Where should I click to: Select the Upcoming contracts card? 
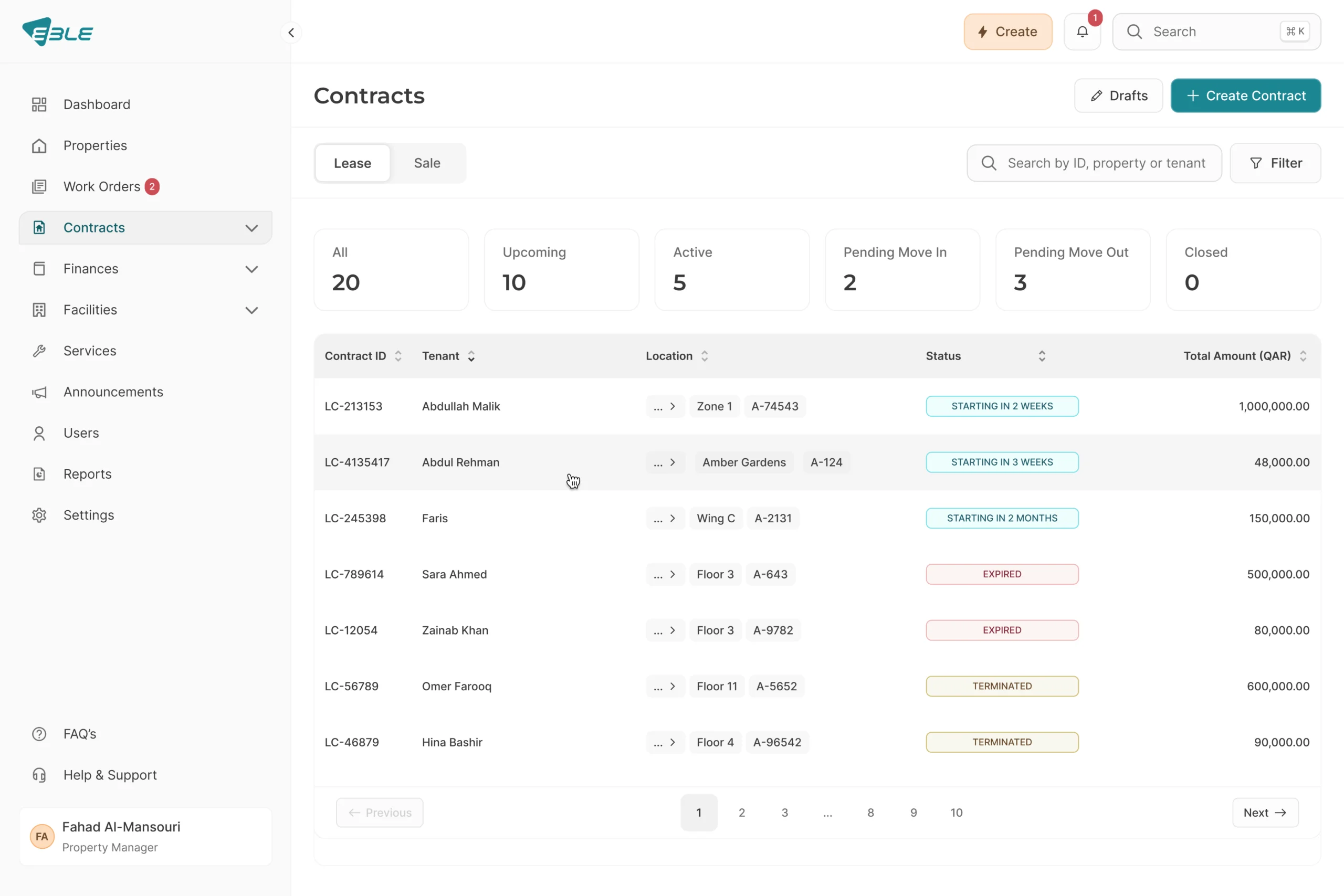pyautogui.click(x=561, y=269)
